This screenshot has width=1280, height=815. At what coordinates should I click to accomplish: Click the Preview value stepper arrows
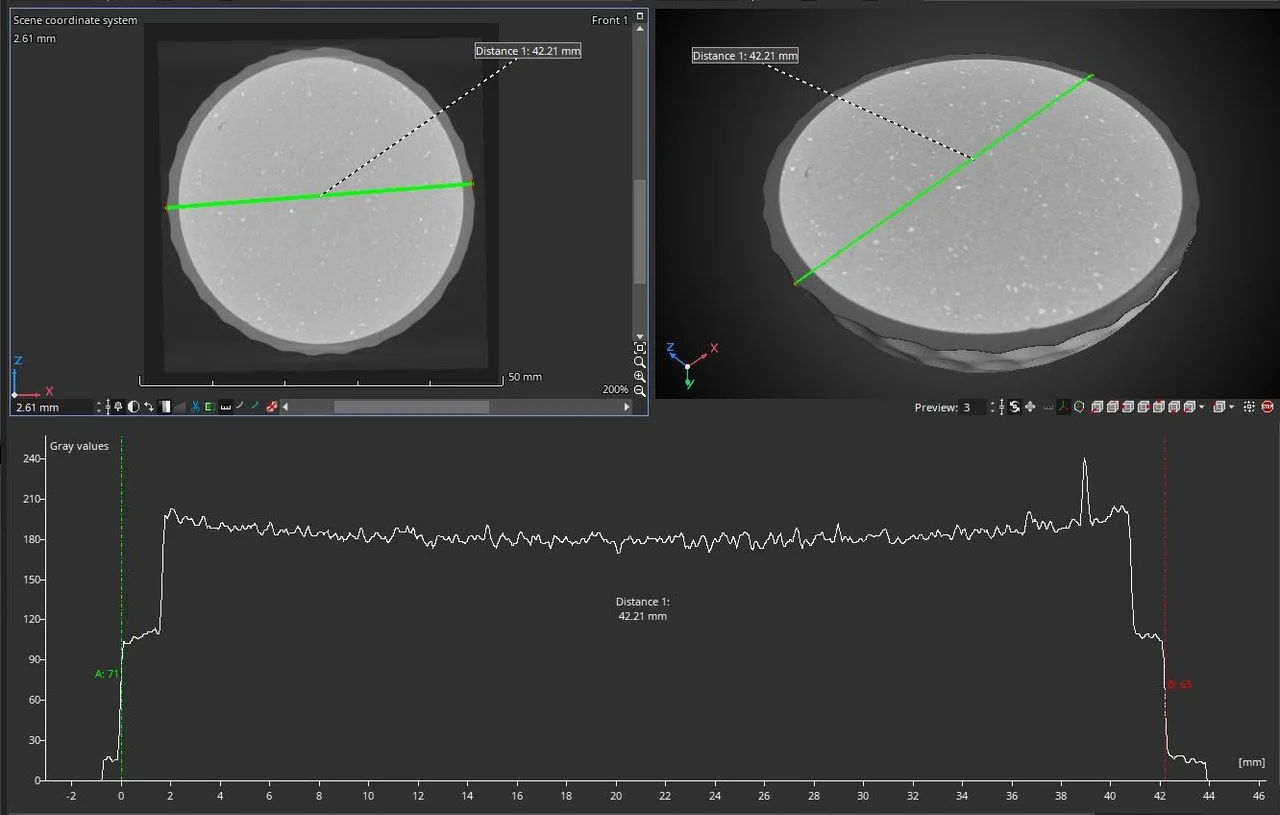point(992,407)
